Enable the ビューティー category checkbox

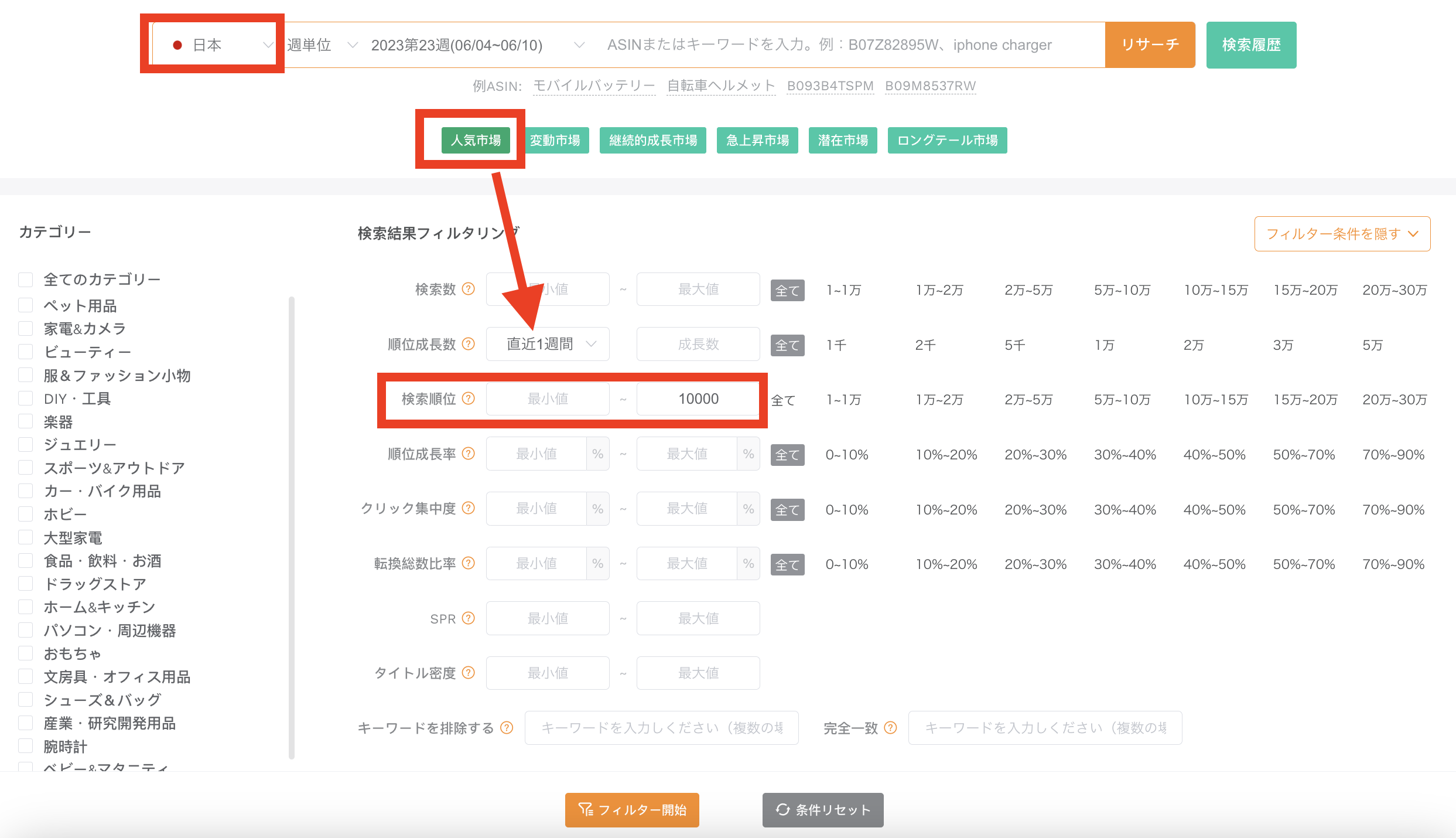click(25, 352)
